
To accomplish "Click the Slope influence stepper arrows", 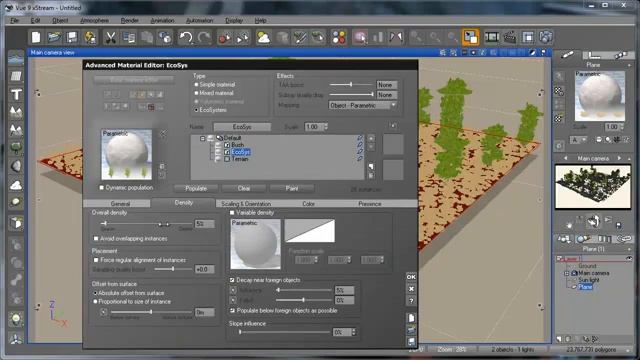I will click(353, 332).
